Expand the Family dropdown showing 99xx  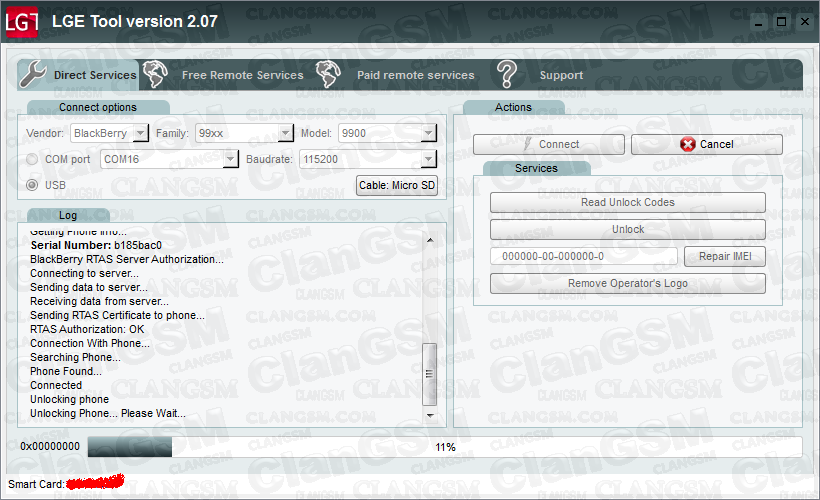pyautogui.click(x=285, y=133)
